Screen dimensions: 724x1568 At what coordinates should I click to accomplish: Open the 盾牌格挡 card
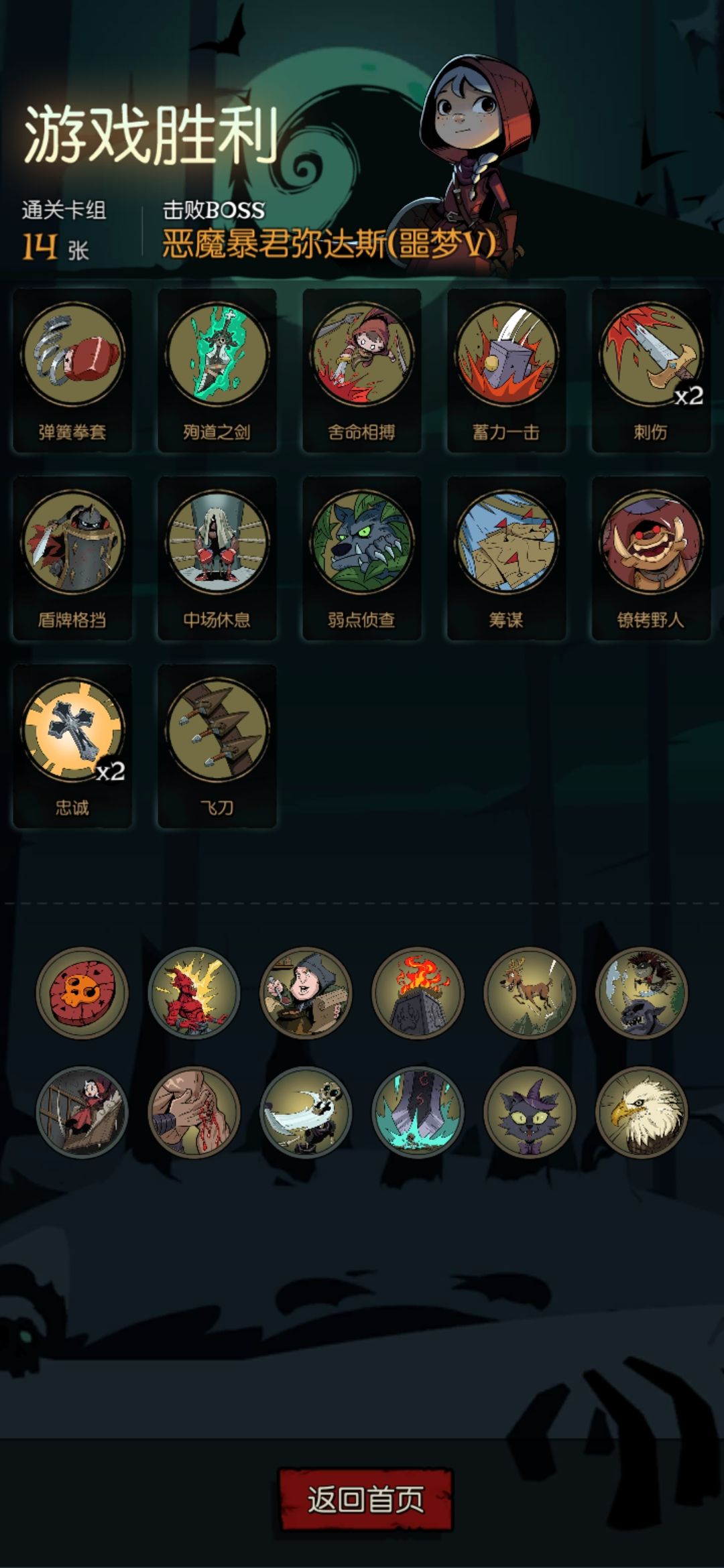click(x=72, y=558)
